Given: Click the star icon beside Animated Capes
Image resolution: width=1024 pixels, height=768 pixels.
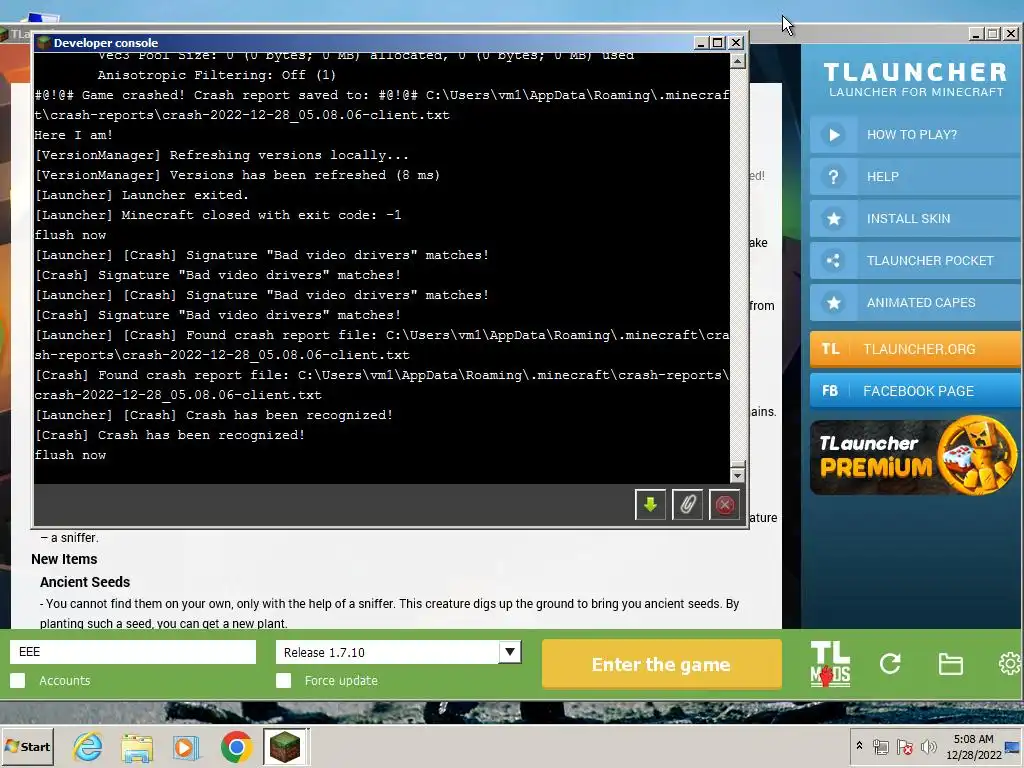Looking at the screenshot, I should point(834,302).
